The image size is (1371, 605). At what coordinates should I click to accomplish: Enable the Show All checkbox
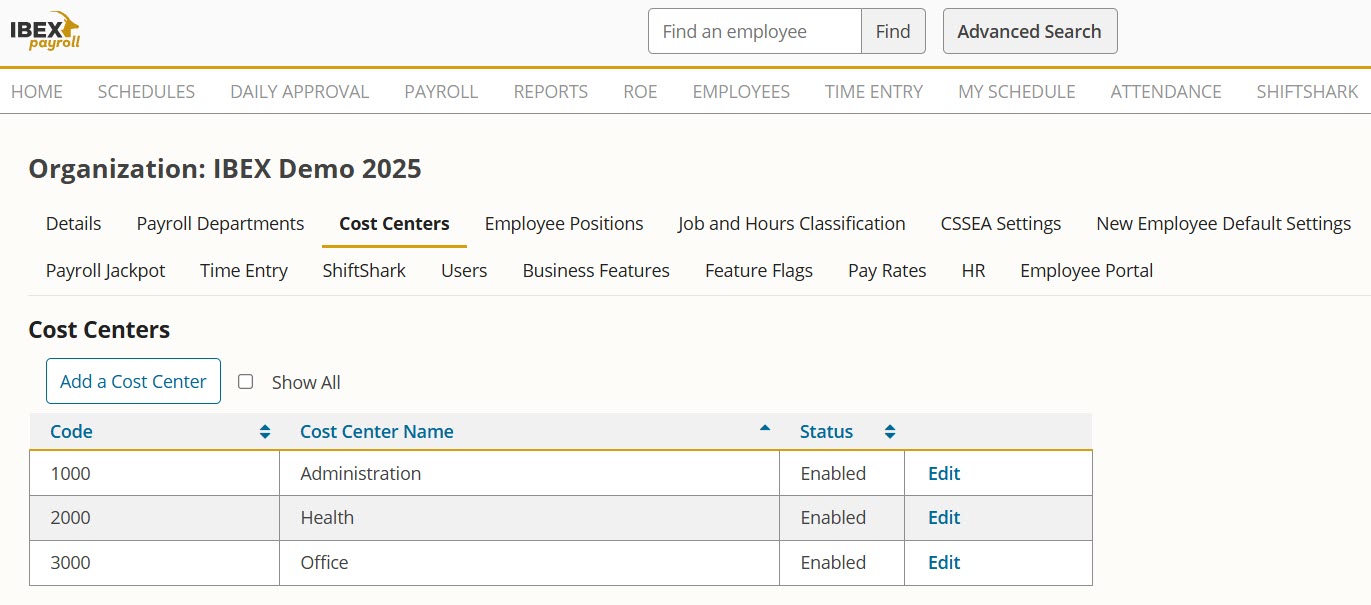click(245, 382)
